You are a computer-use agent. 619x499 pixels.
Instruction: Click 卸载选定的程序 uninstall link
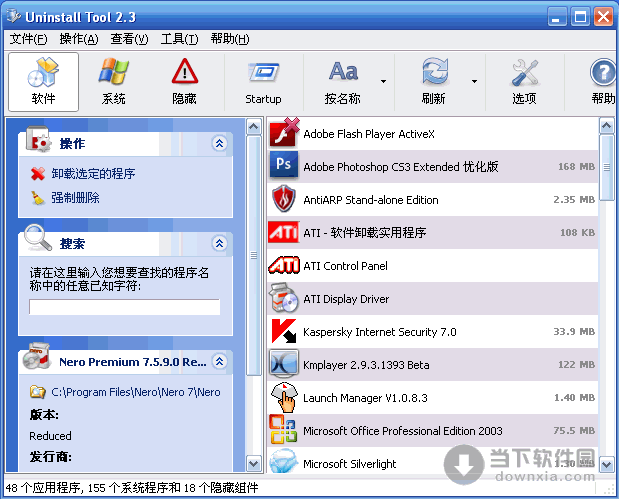(93, 174)
